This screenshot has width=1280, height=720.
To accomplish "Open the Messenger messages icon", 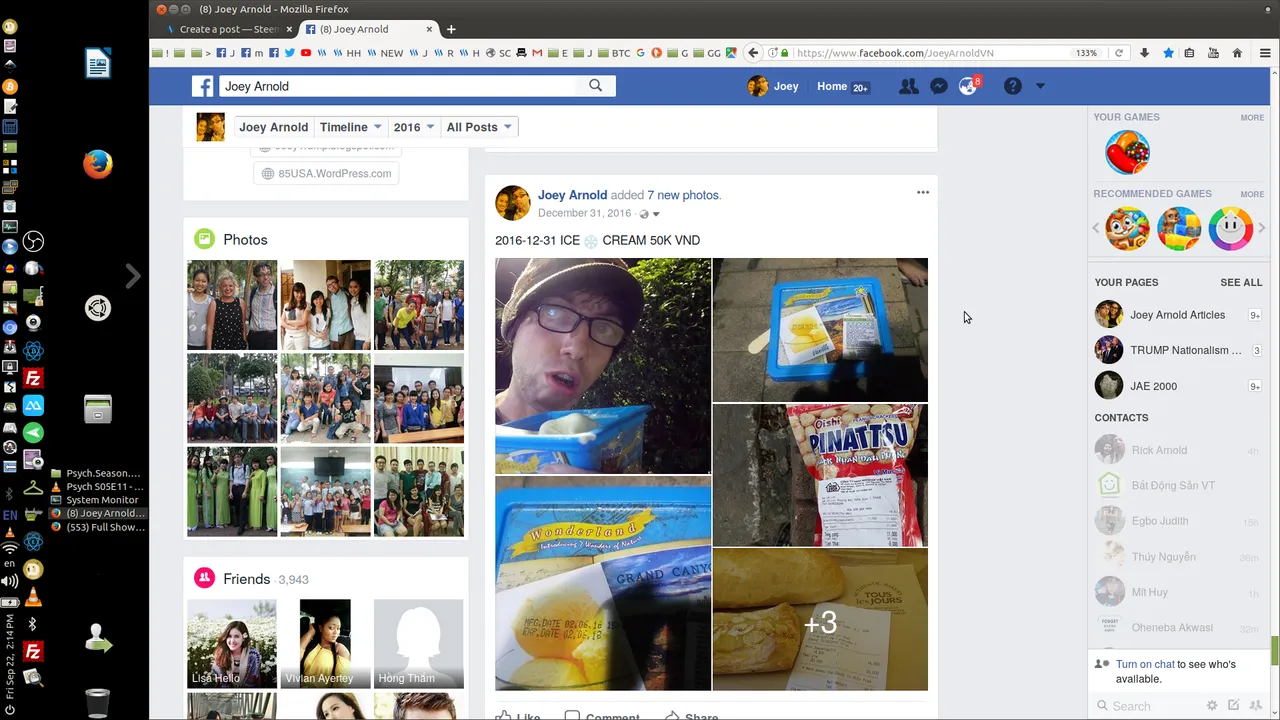I will [939, 87].
